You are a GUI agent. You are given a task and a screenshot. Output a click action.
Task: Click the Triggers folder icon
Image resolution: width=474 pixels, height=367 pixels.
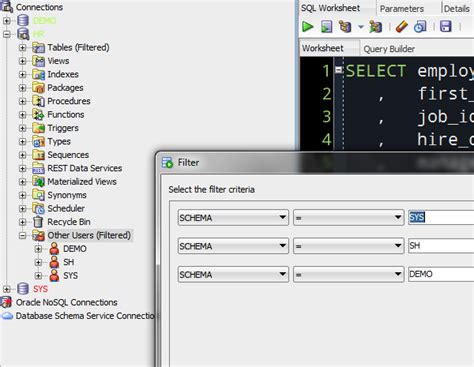(x=39, y=128)
